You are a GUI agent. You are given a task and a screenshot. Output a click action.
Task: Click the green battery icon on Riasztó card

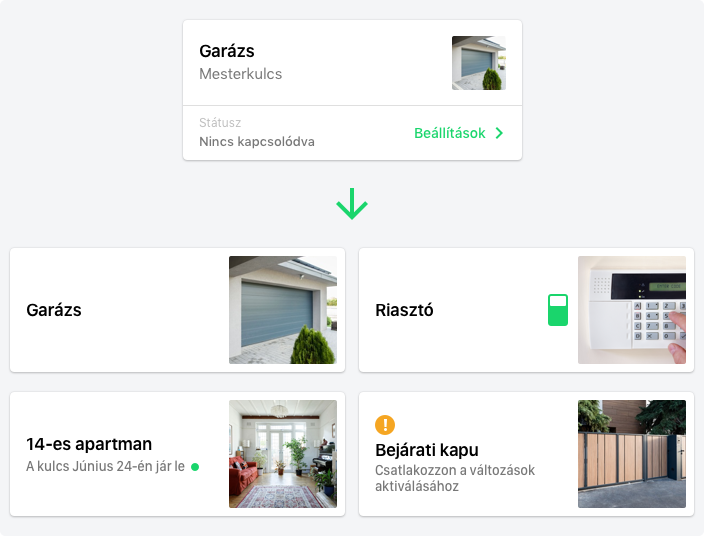click(x=558, y=310)
